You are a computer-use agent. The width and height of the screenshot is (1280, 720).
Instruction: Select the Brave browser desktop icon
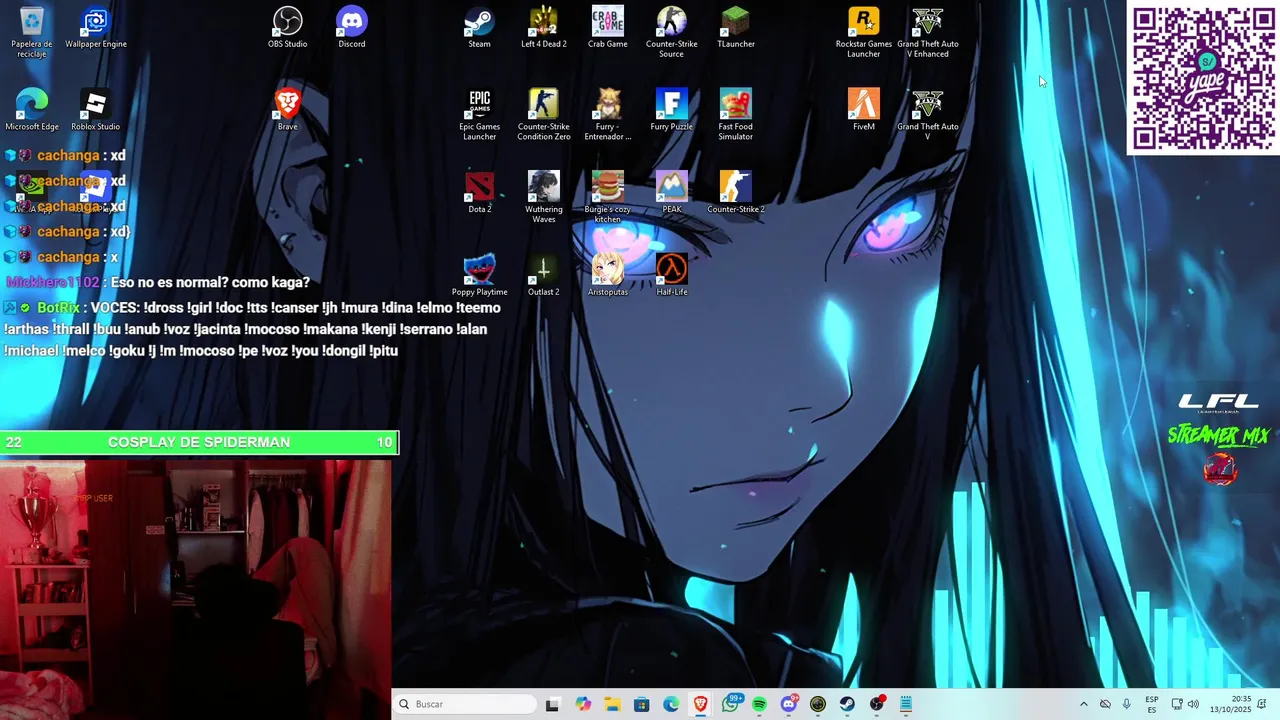tap(288, 110)
